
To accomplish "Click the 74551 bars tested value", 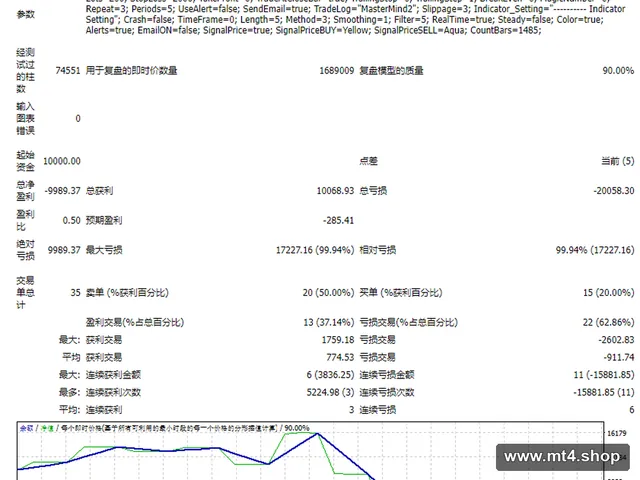I will click(x=68, y=71).
